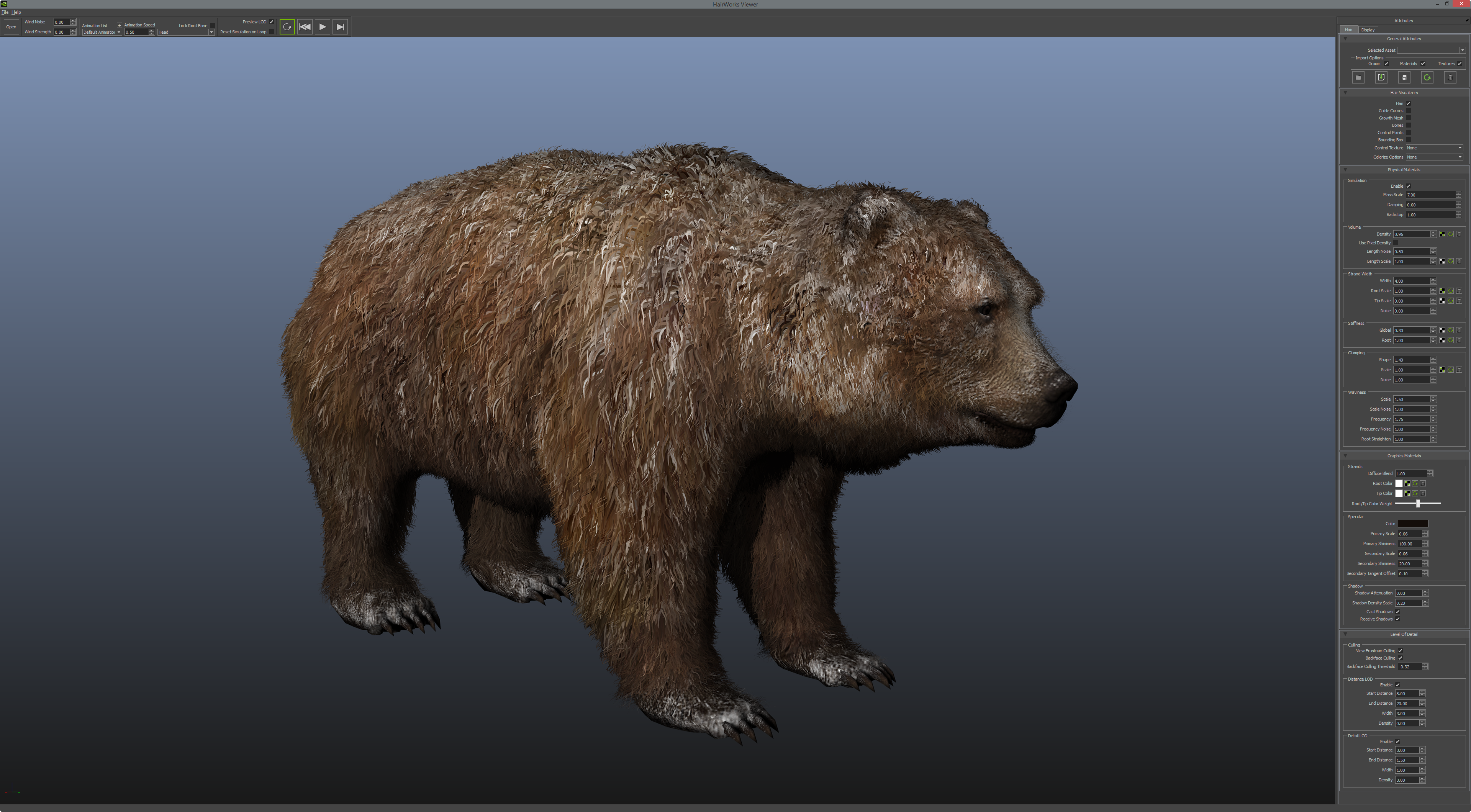
Task: Open the Colorize Options dropdown
Action: tap(1434, 157)
